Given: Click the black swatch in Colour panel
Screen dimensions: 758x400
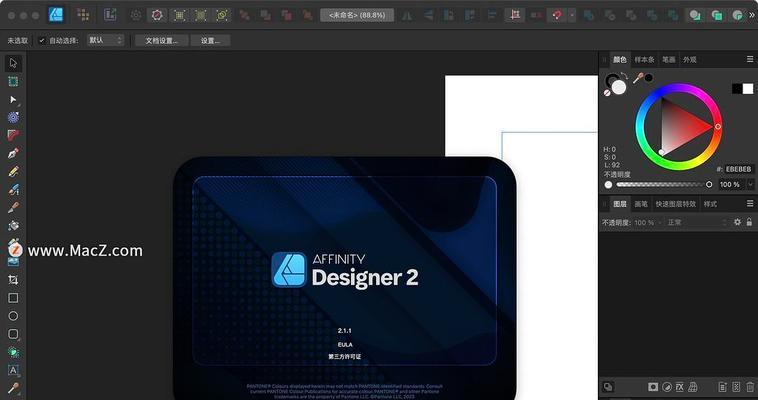Looking at the screenshot, I should (737, 89).
